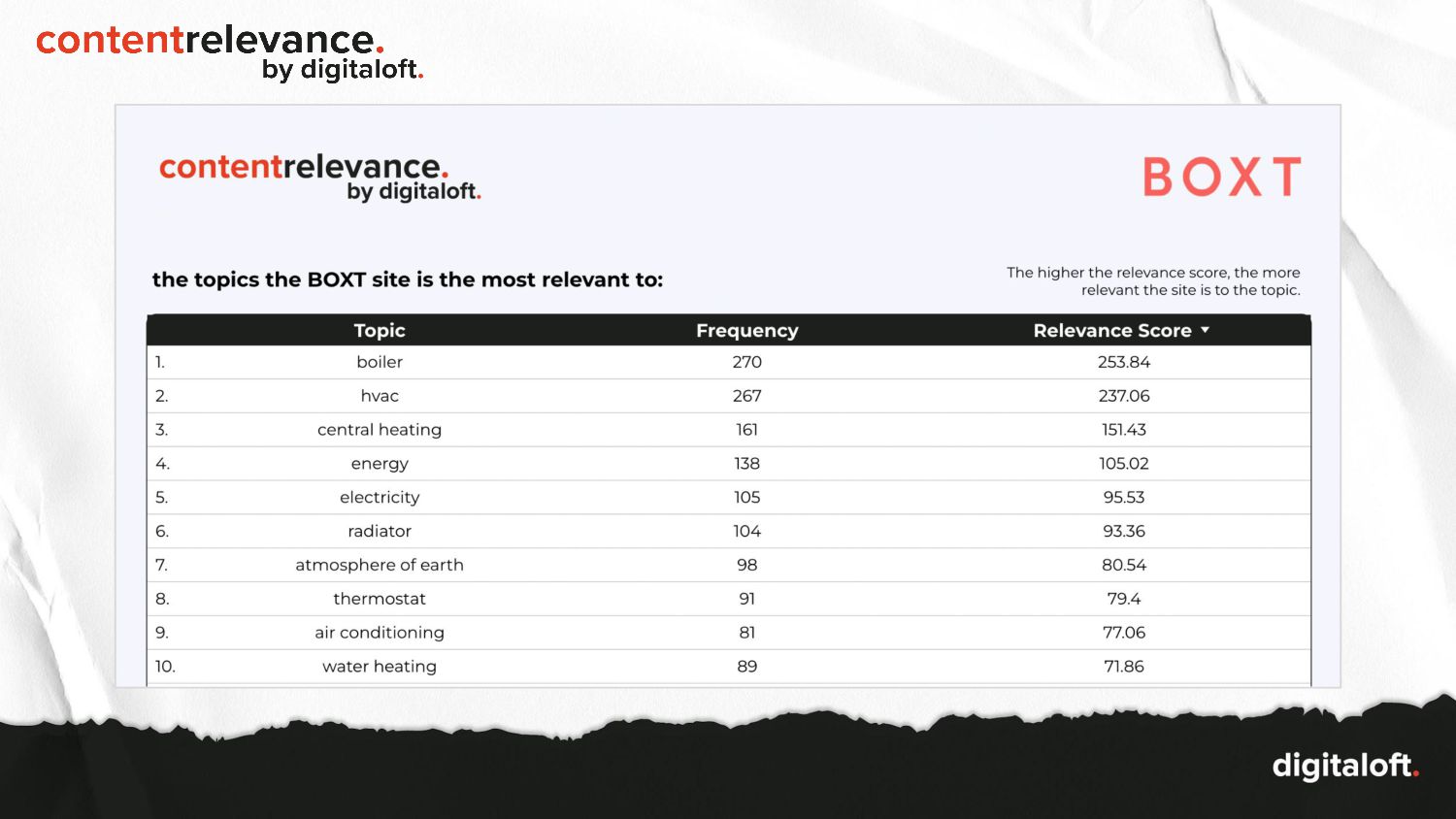The width and height of the screenshot is (1456, 819).
Task: Select the 'air conditioning' topic cell
Action: pos(380,633)
